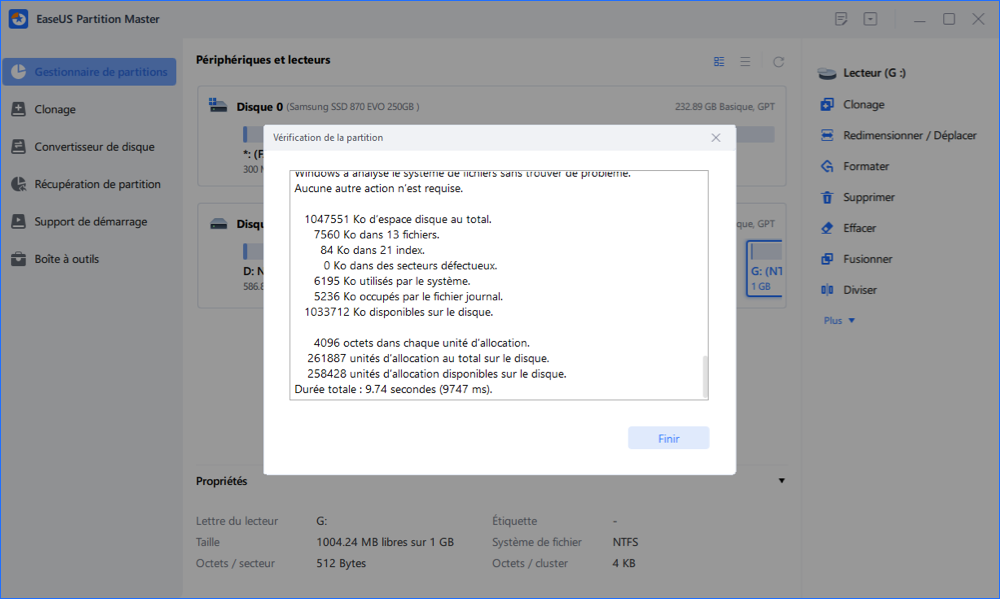Viewport: 1000px width, 599px height.
Task: Click the Récupération de partition icon
Action: tap(18, 184)
